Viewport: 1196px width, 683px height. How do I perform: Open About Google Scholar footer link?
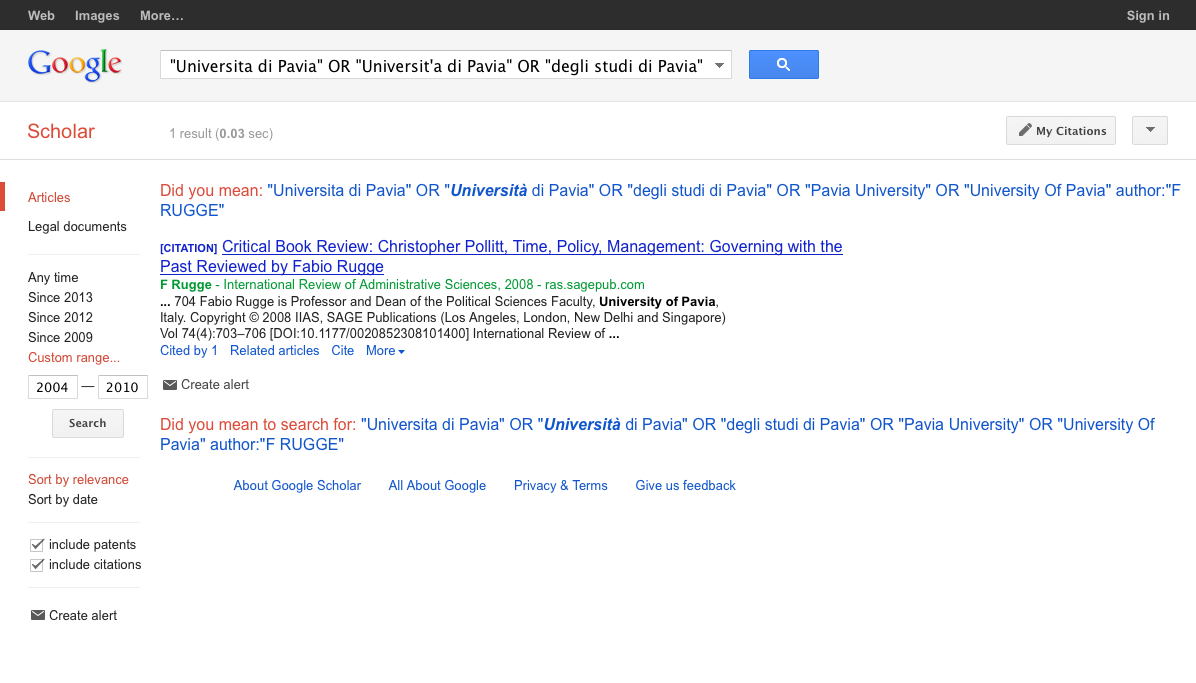pyautogui.click(x=297, y=485)
